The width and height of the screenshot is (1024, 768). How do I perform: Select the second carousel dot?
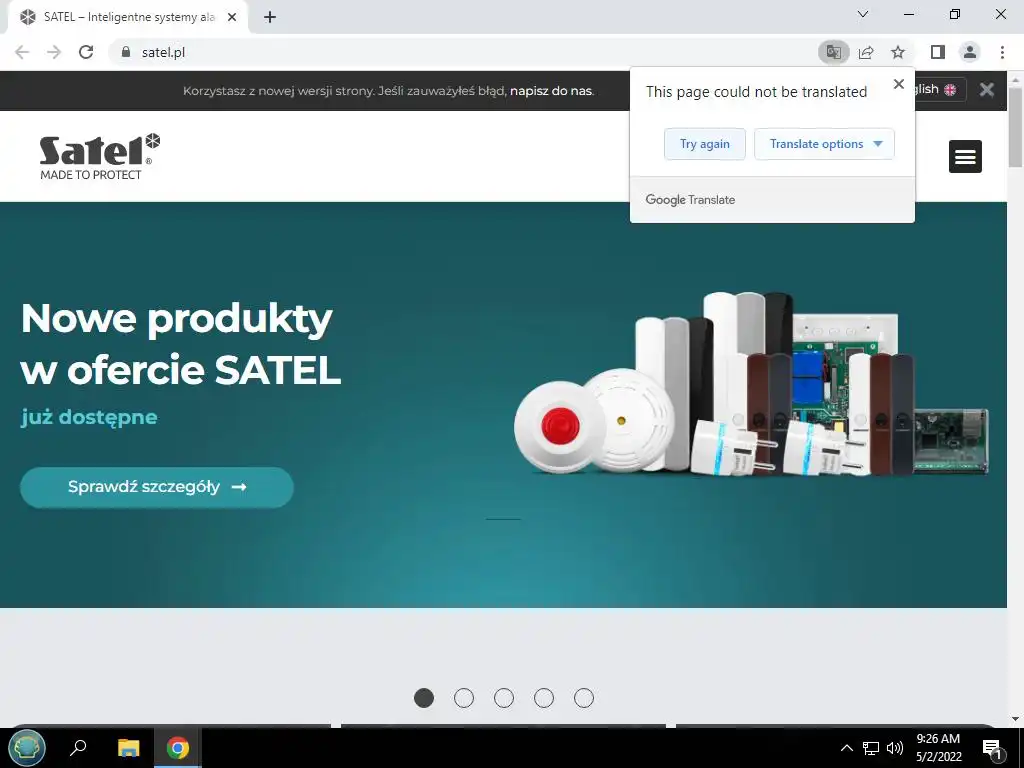pos(464,698)
